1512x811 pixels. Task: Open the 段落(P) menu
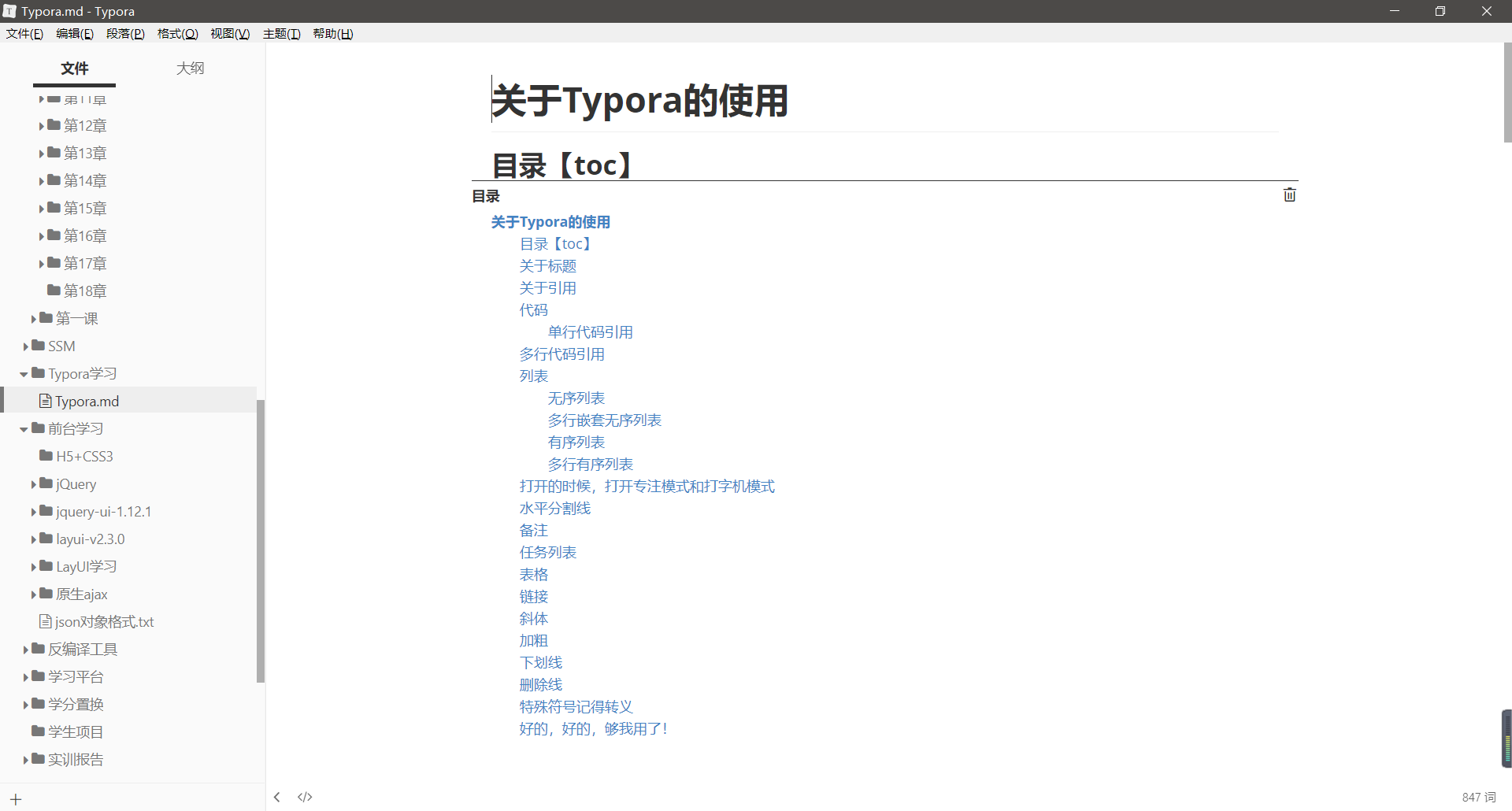125,34
